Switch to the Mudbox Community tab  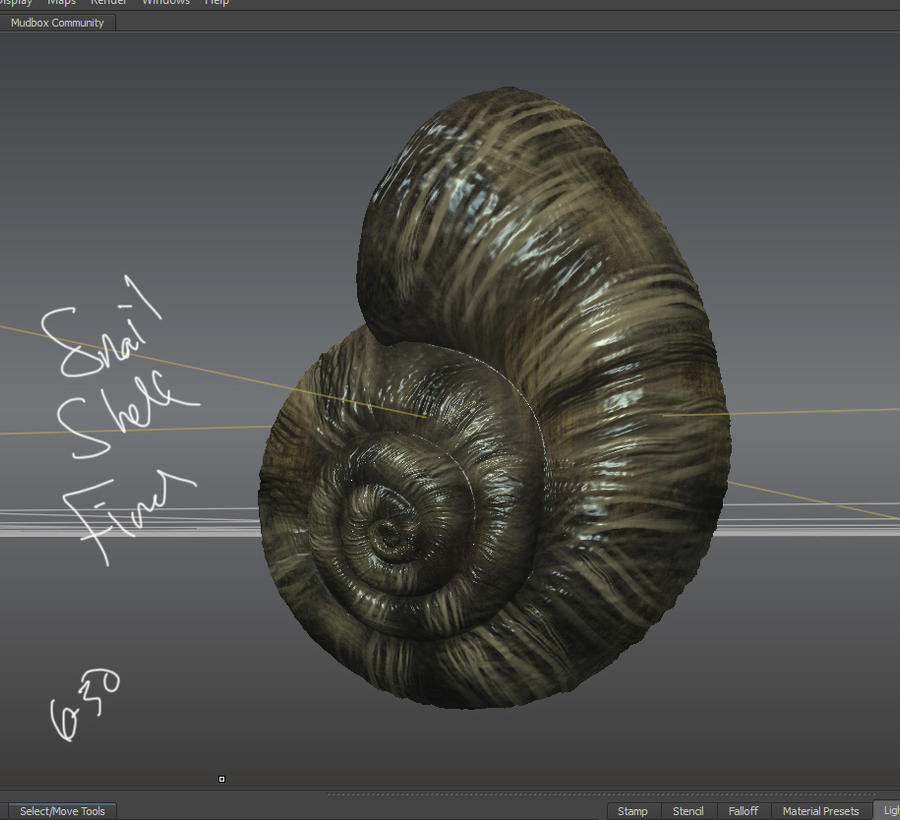point(57,22)
